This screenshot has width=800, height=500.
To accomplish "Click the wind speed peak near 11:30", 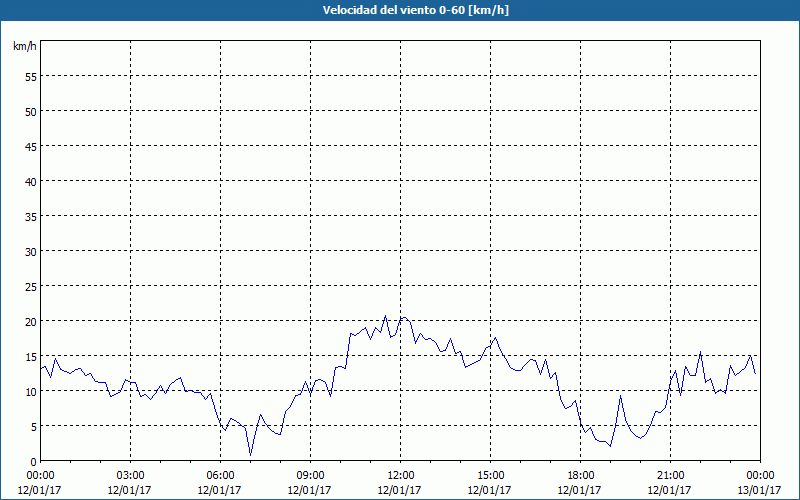I will pyautogui.click(x=385, y=316).
